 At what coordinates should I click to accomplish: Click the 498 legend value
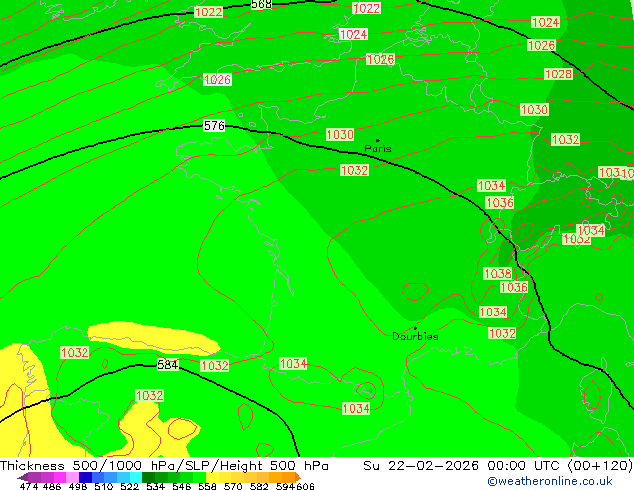pos(78,486)
